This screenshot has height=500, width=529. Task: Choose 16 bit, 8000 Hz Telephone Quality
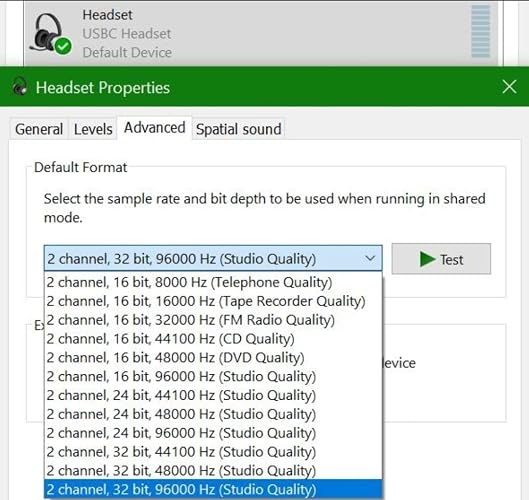[x=213, y=282]
